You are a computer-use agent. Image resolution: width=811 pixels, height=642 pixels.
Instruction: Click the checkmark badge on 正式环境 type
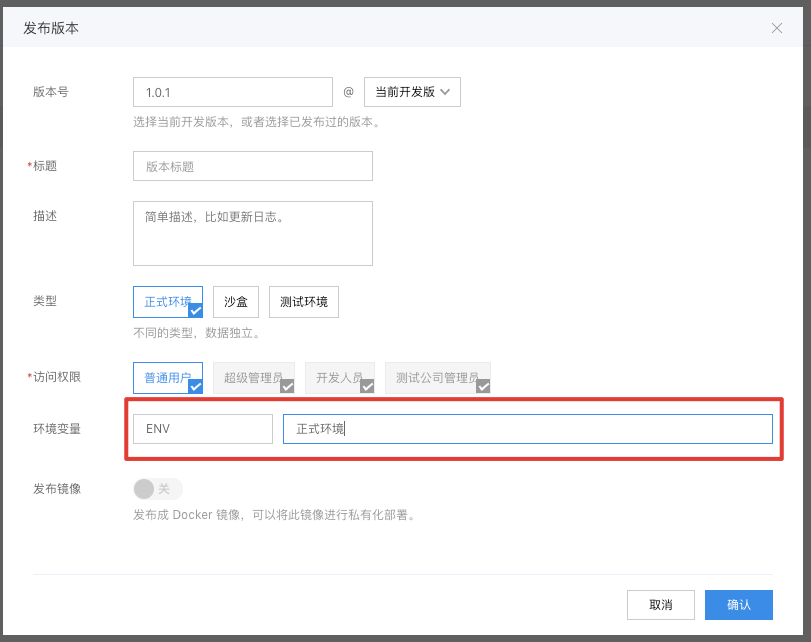(196, 310)
